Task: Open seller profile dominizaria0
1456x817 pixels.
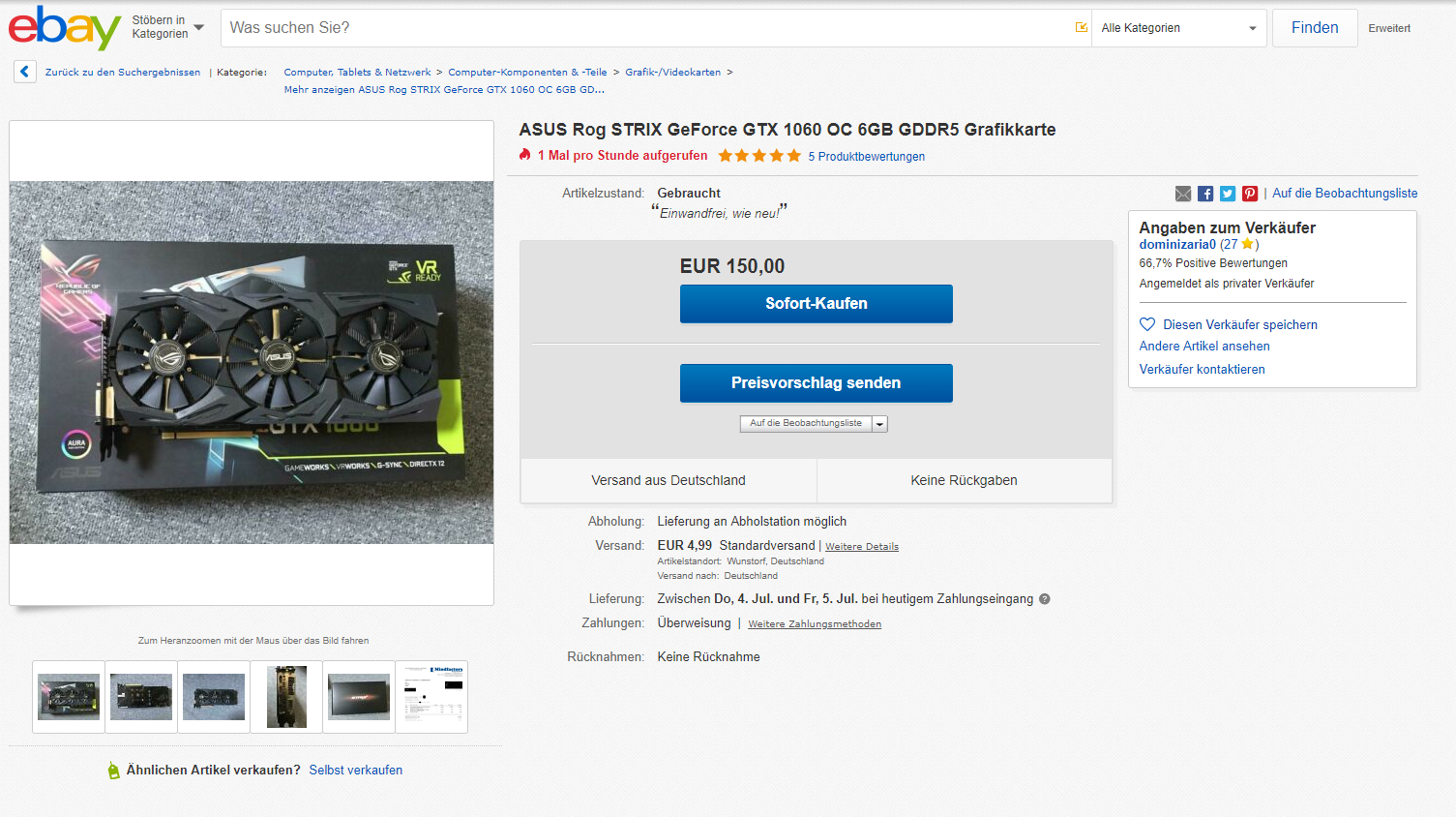Action: (x=1177, y=245)
